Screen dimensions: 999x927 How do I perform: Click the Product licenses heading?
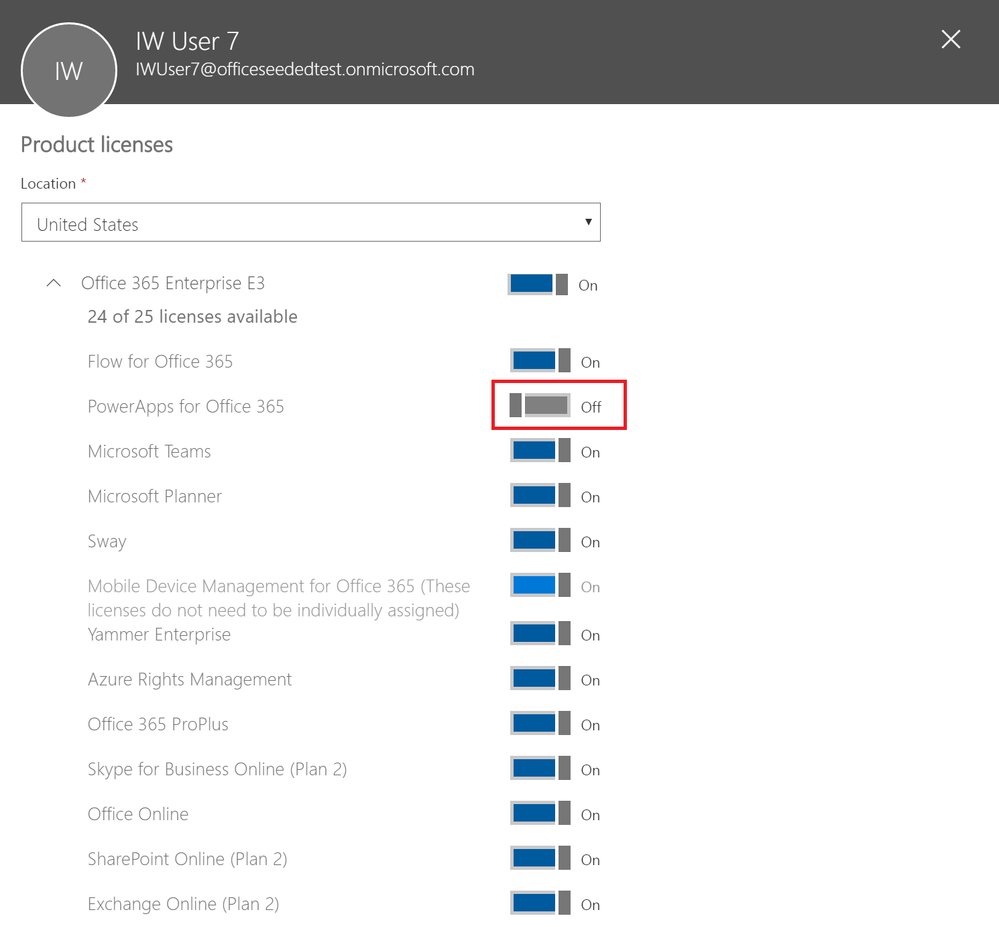97,145
